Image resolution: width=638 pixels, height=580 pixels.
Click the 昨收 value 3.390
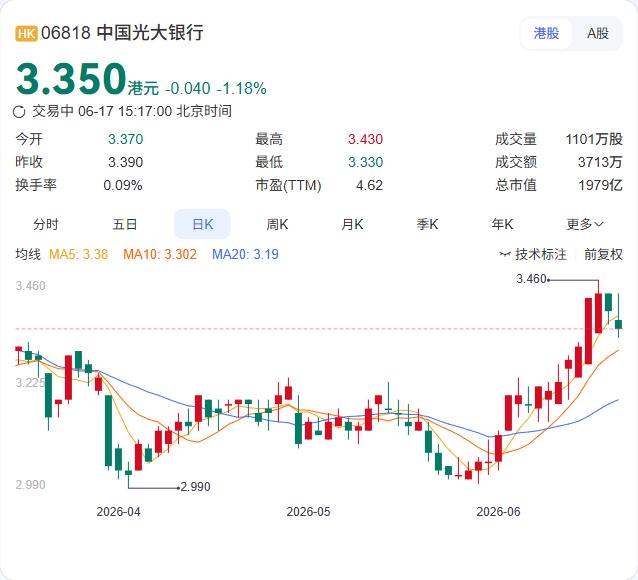click(x=125, y=162)
